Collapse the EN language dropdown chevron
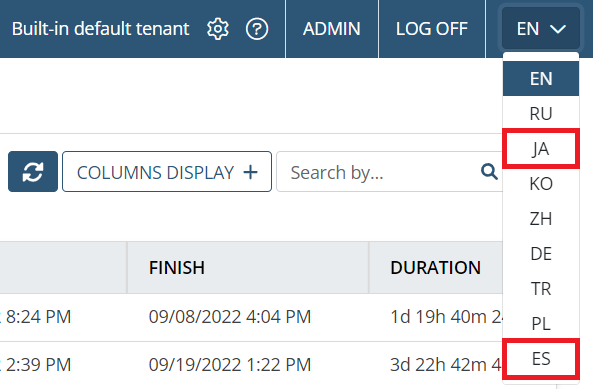 click(x=558, y=29)
